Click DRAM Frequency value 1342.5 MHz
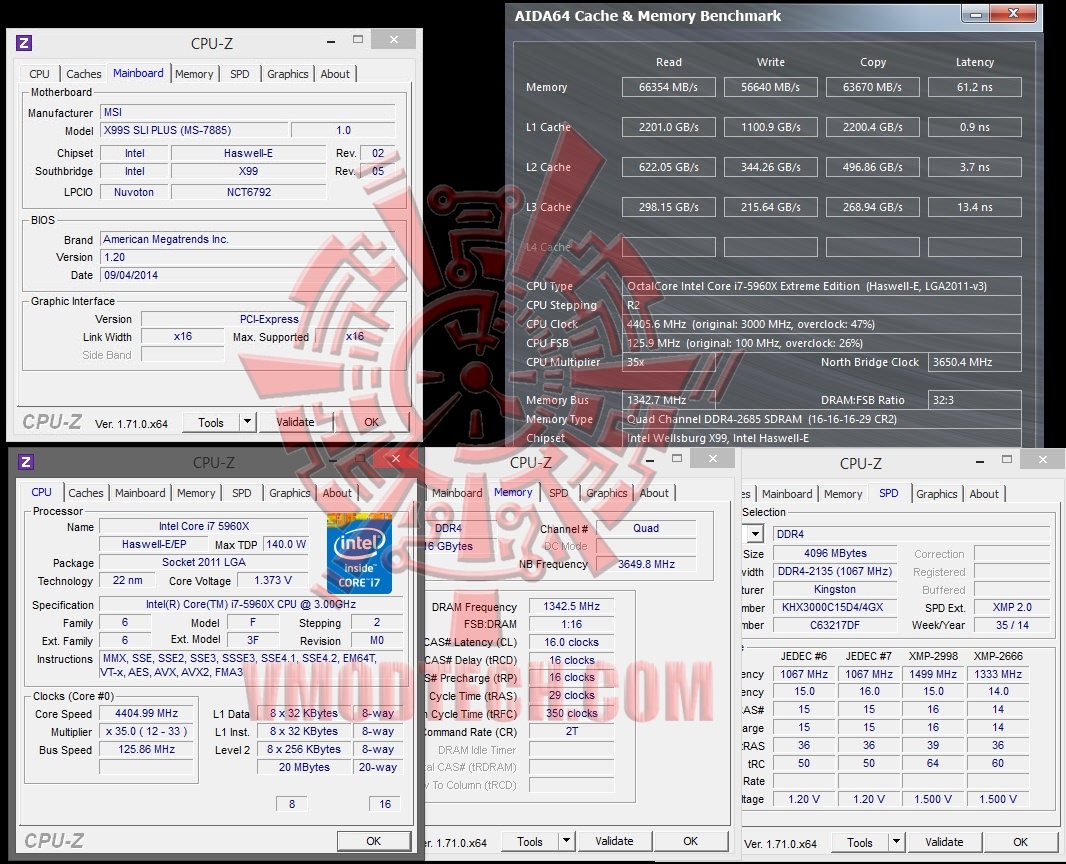The image size is (1066, 864). (572, 606)
